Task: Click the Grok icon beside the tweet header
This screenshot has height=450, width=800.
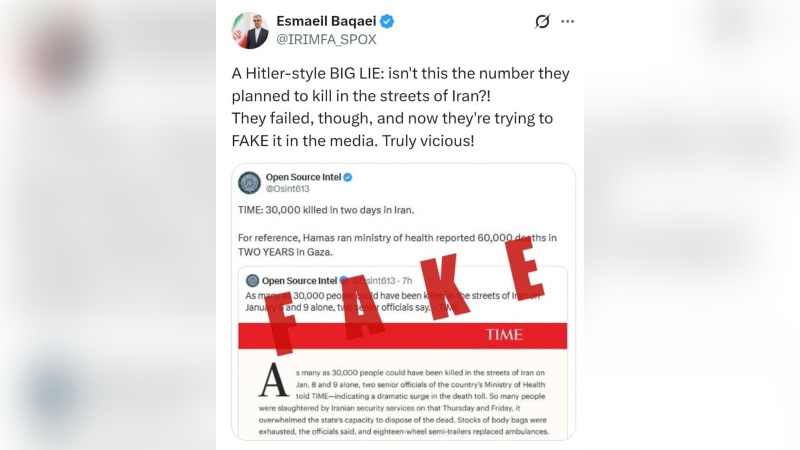Action: pos(543,22)
